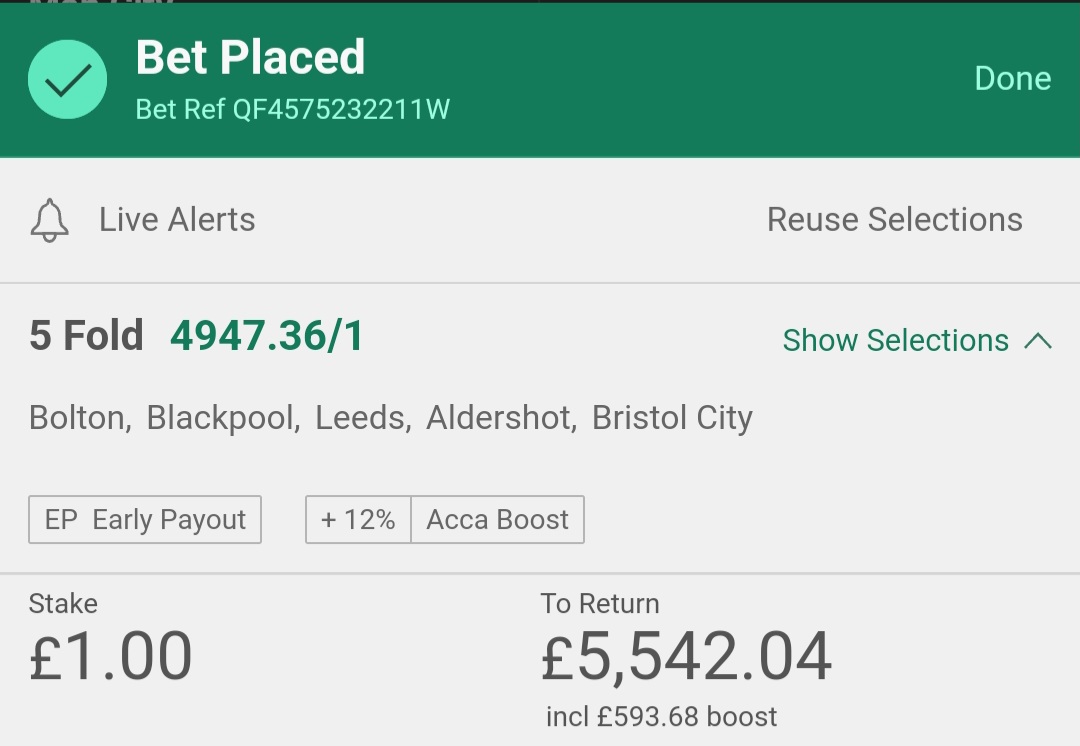Screen dimensions: 1080x746
Task: Open the Acca Boost label
Action: (497, 519)
